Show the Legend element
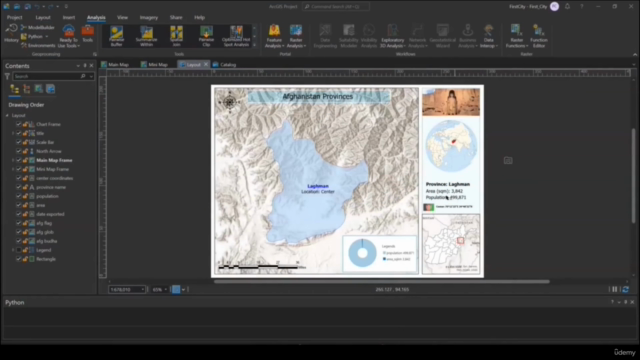 pyautogui.click(x=19, y=250)
